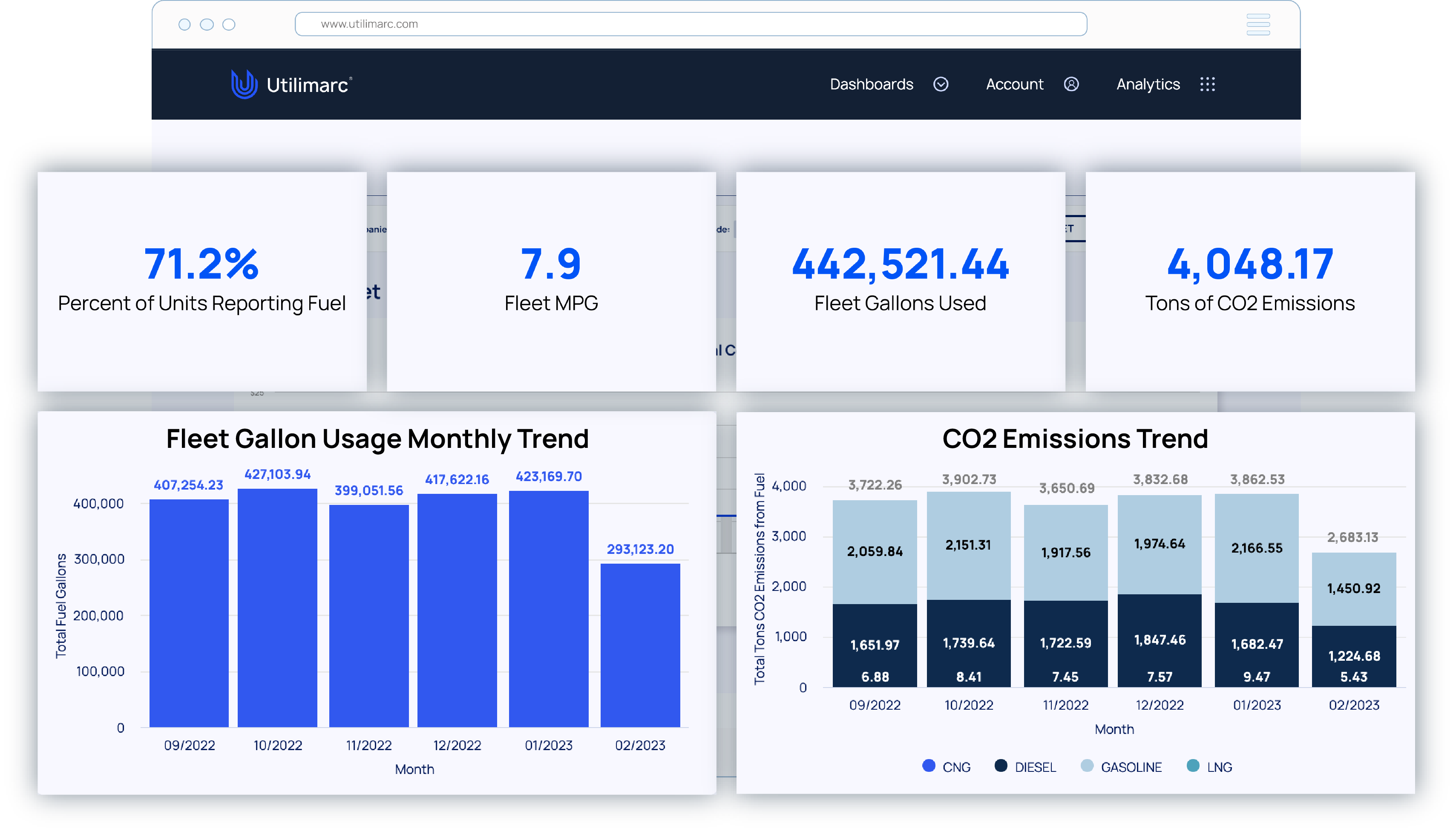The image size is (1456, 834).
Task: Click gasoline segment 1,917.56 for 11/2022
Action: click(x=1065, y=553)
